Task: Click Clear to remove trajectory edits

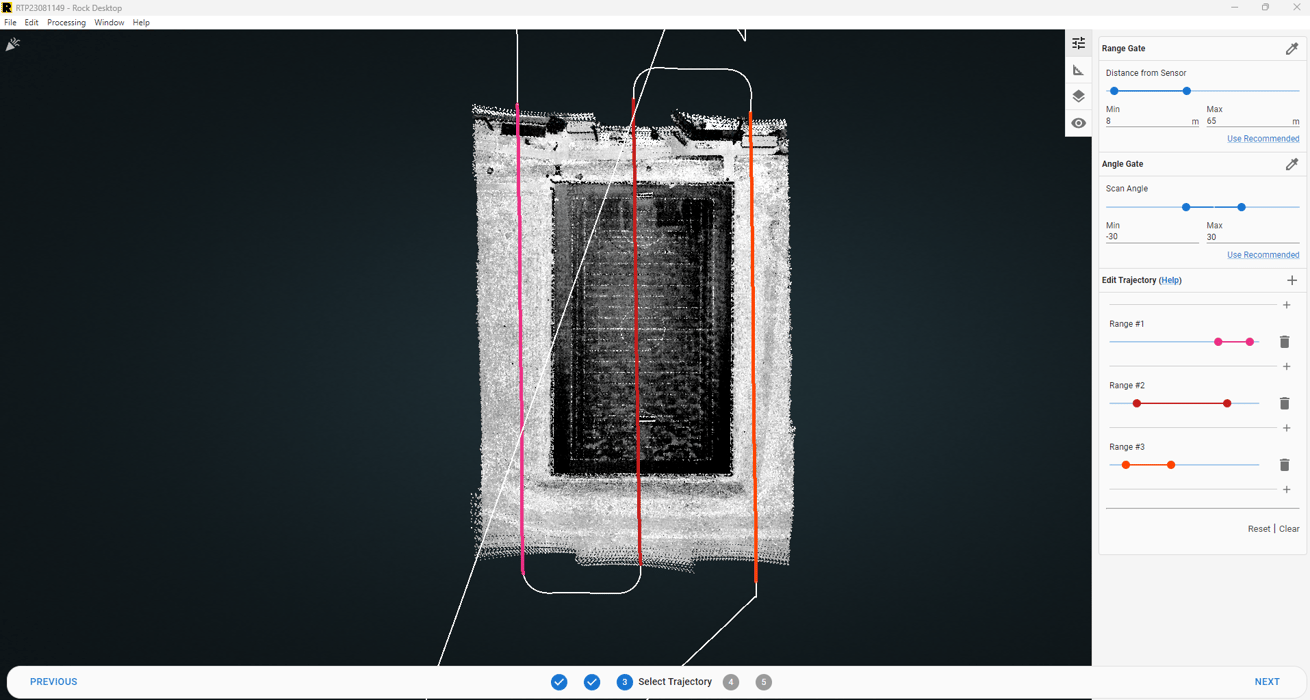Action: (x=1289, y=528)
